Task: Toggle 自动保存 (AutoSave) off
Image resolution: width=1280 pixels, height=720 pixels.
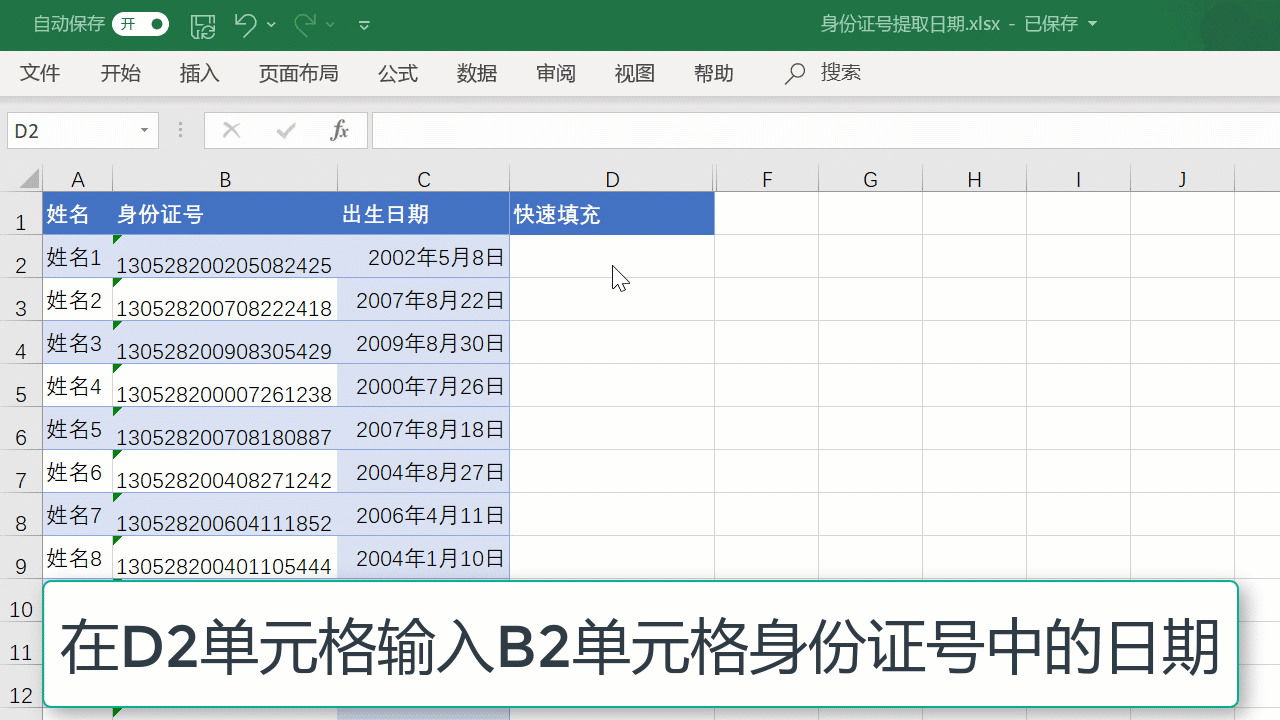Action: tap(140, 24)
